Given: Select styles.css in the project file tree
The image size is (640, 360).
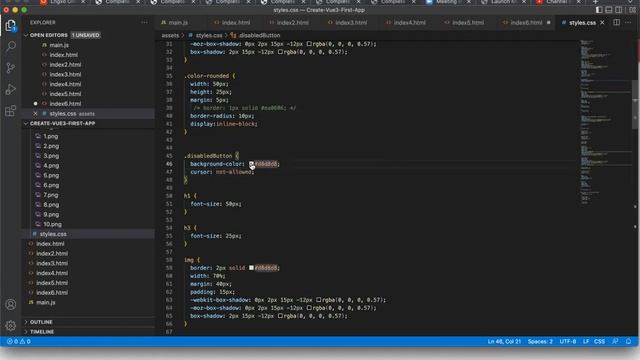Looking at the screenshot, I should (53, 234).
